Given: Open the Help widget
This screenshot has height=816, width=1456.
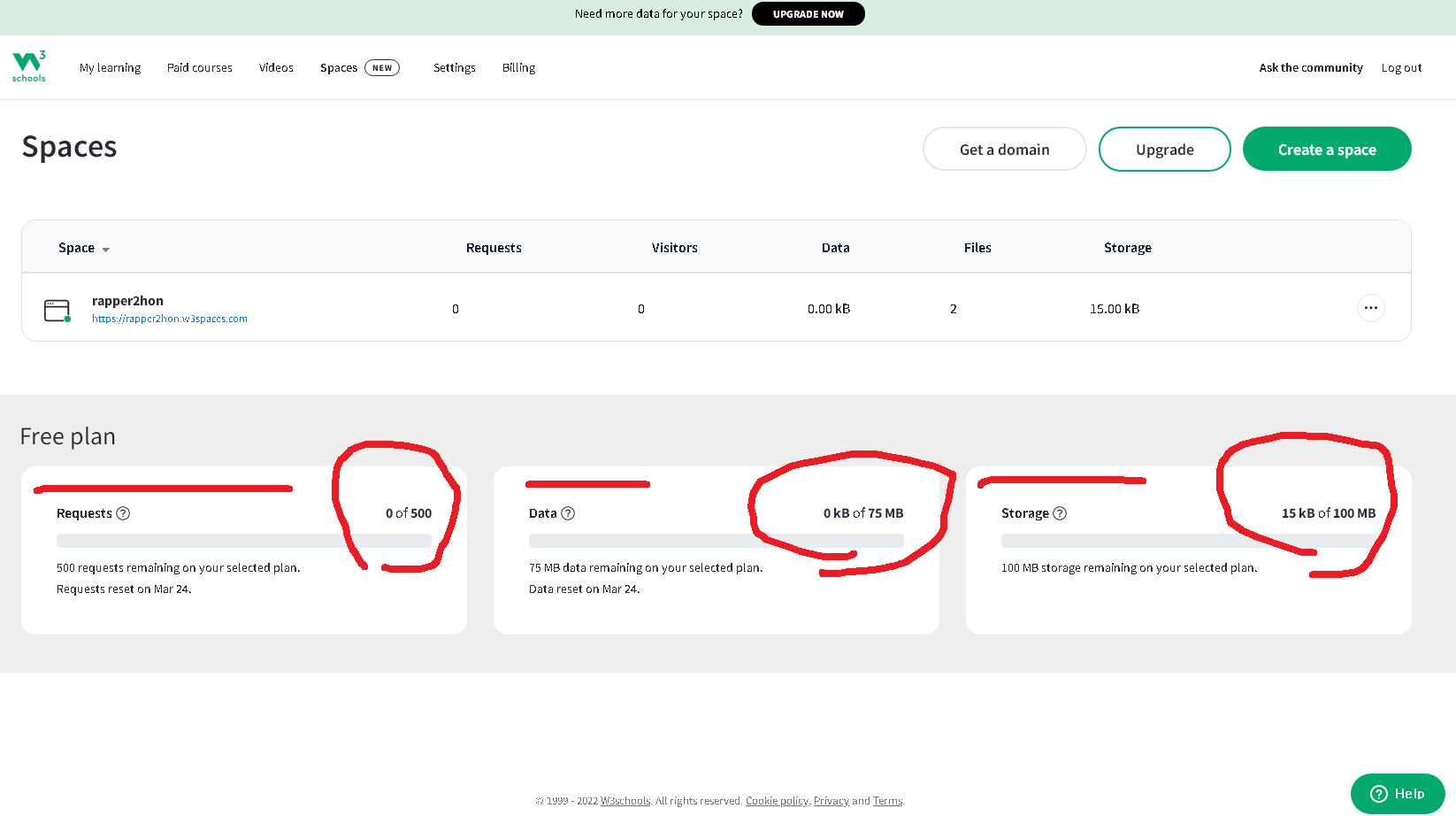Looking at the screenshot, I should (1398, 794).
